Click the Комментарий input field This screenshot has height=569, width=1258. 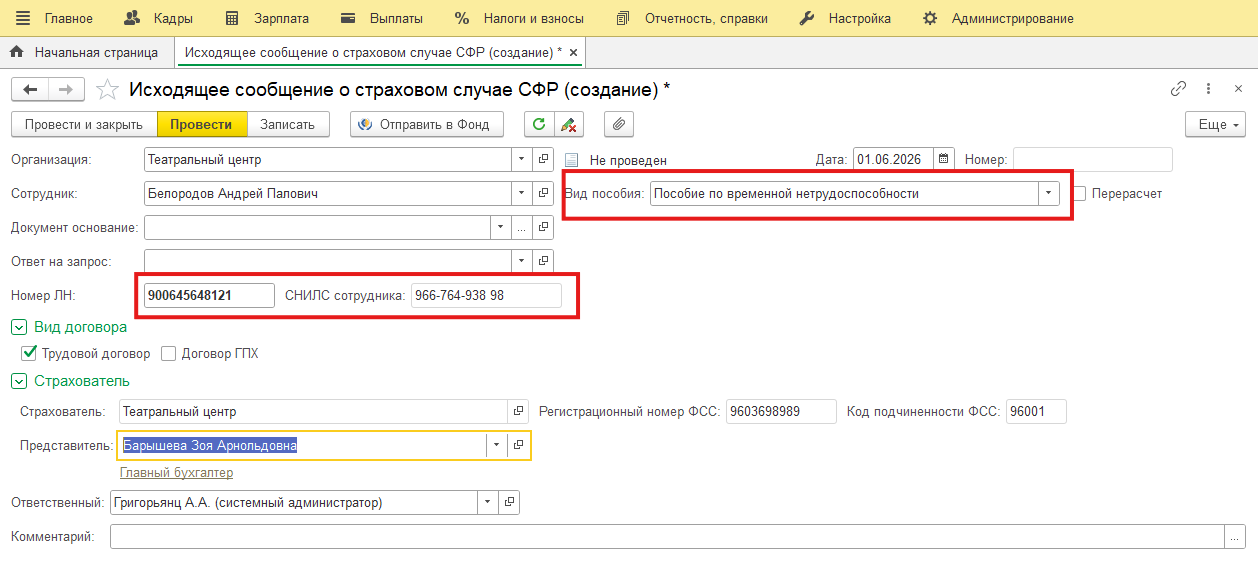pyautogui.click(x=667, y=537)
